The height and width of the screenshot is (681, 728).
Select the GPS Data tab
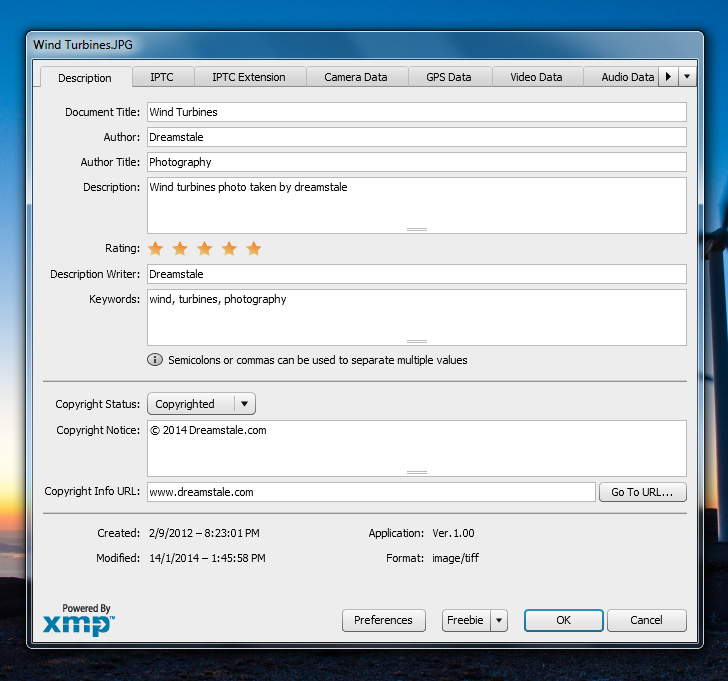click(448, 77)
